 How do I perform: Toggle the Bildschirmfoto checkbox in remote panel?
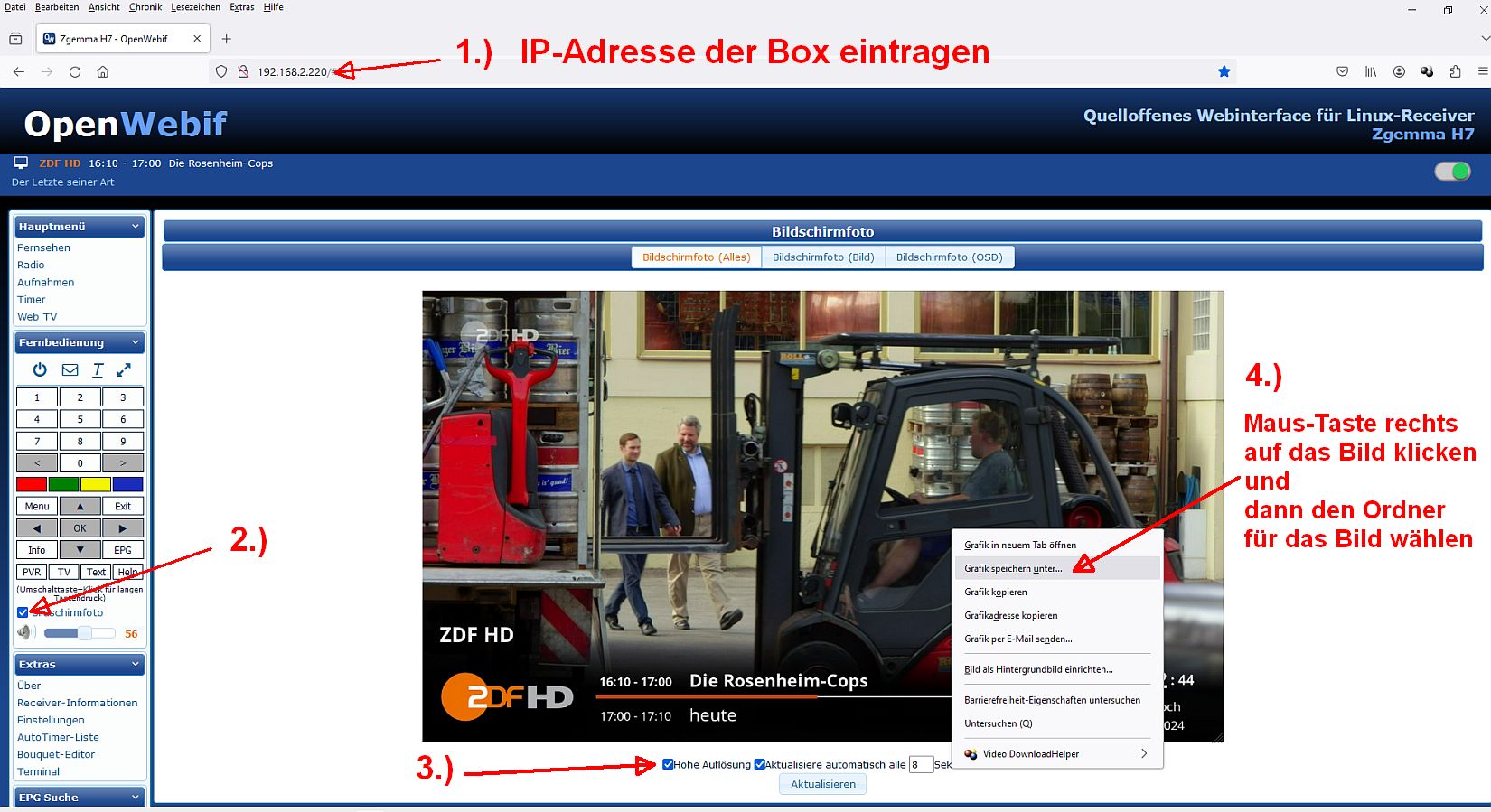click(23, 612)
